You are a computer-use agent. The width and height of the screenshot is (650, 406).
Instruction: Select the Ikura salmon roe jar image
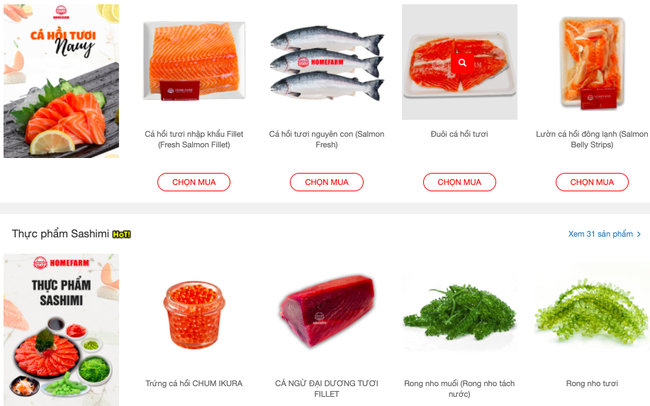coord(194,314)
